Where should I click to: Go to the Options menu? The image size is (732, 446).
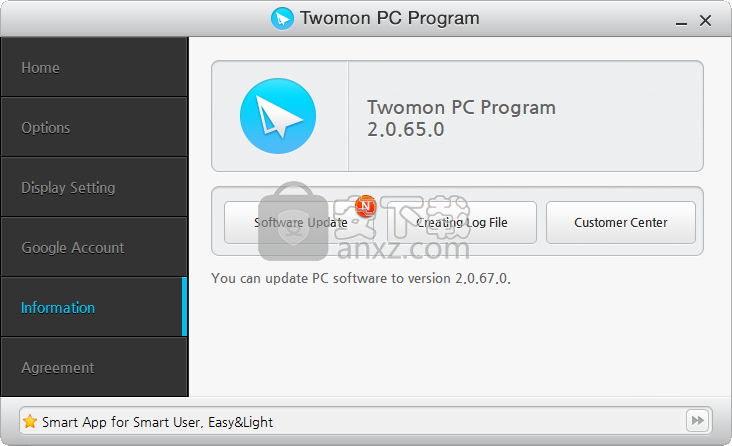pos(94,127)
